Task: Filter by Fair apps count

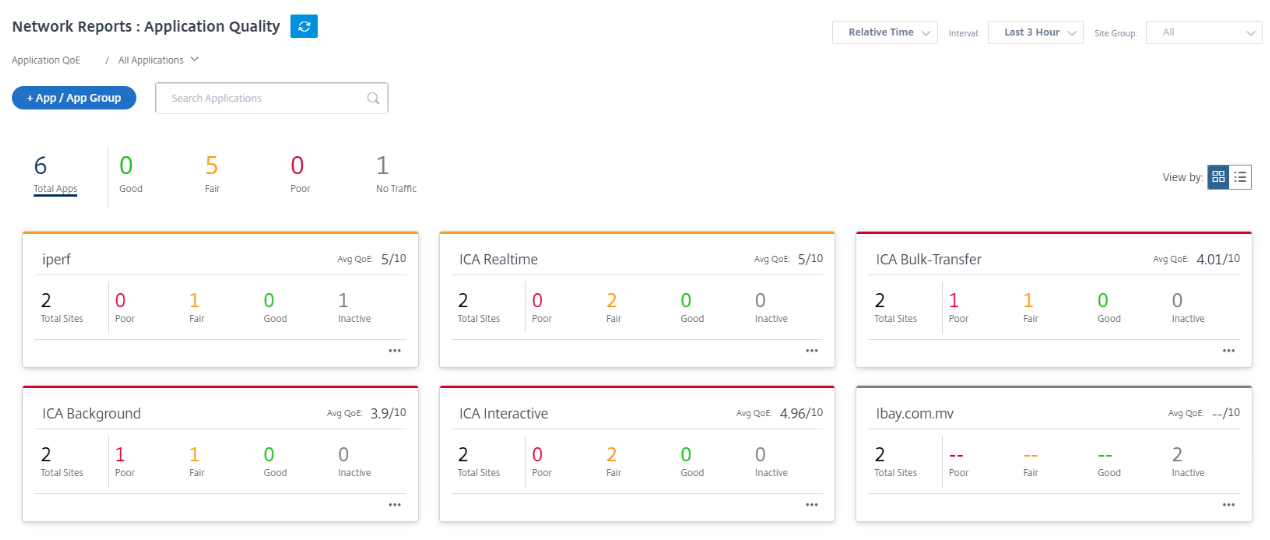Action: point(213,173)
